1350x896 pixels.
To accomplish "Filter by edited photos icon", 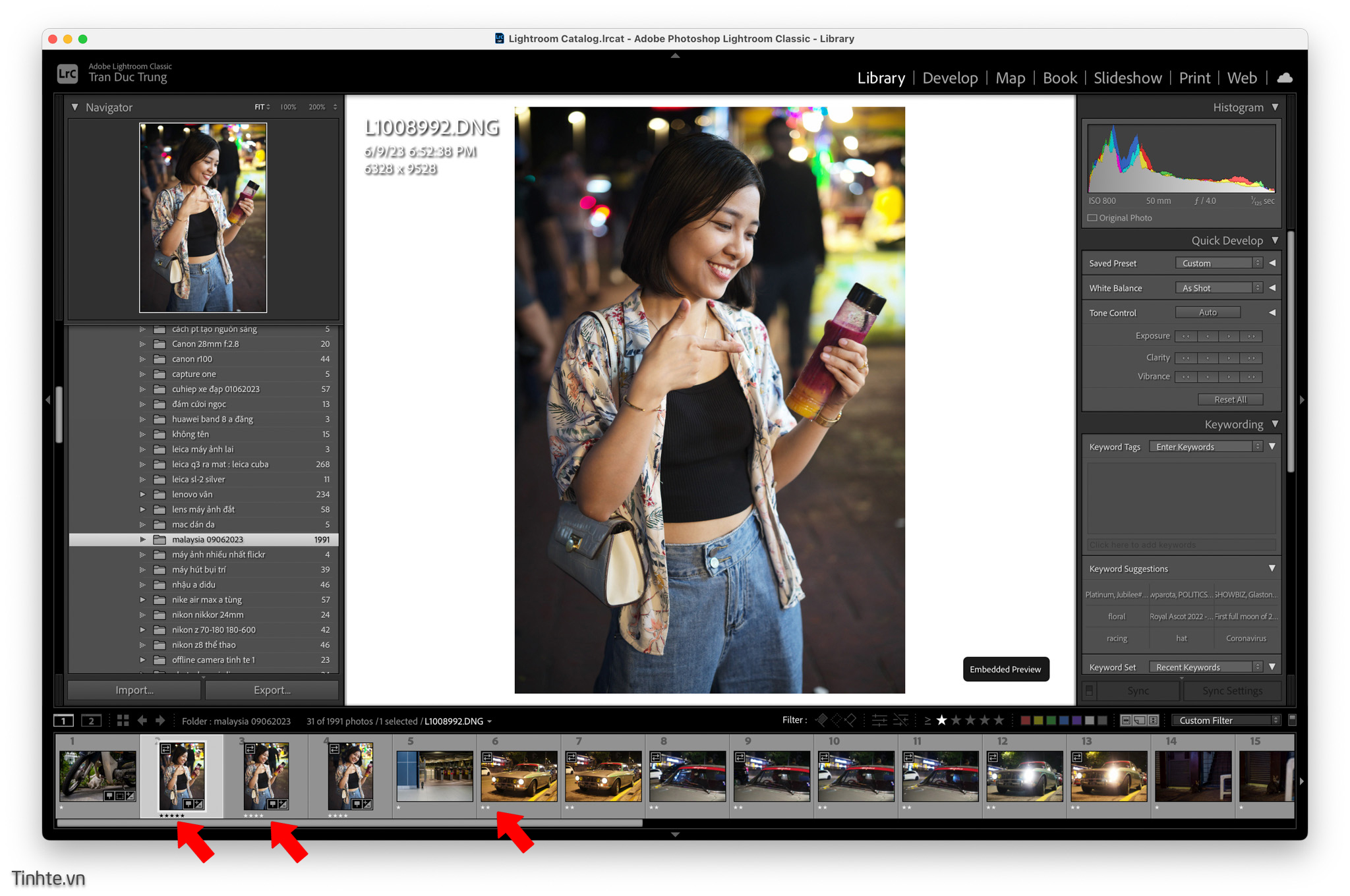I will pos(879,720).
